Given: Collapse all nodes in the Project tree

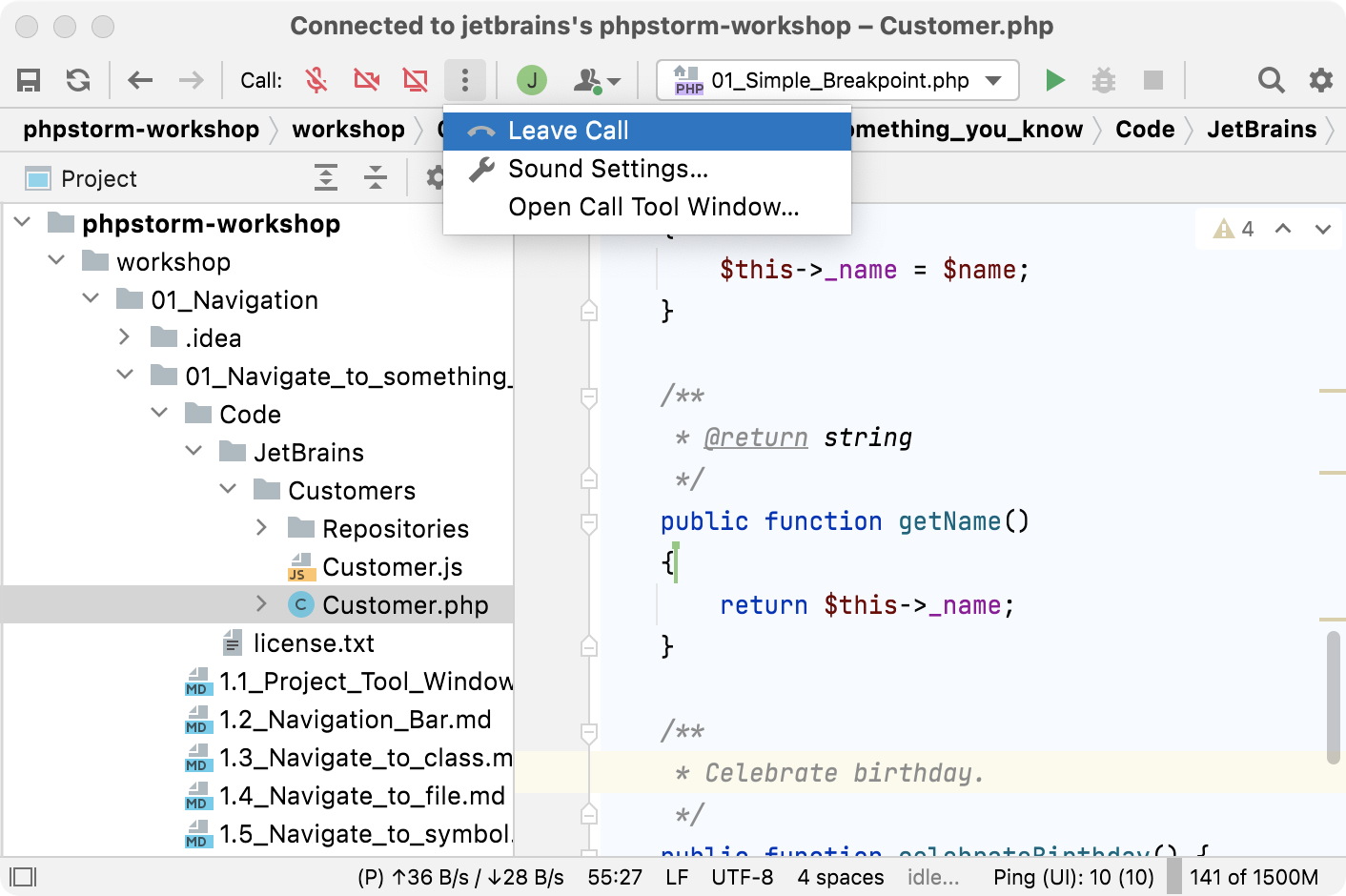Looking at the screenshot, I should (x=376, y=178).
